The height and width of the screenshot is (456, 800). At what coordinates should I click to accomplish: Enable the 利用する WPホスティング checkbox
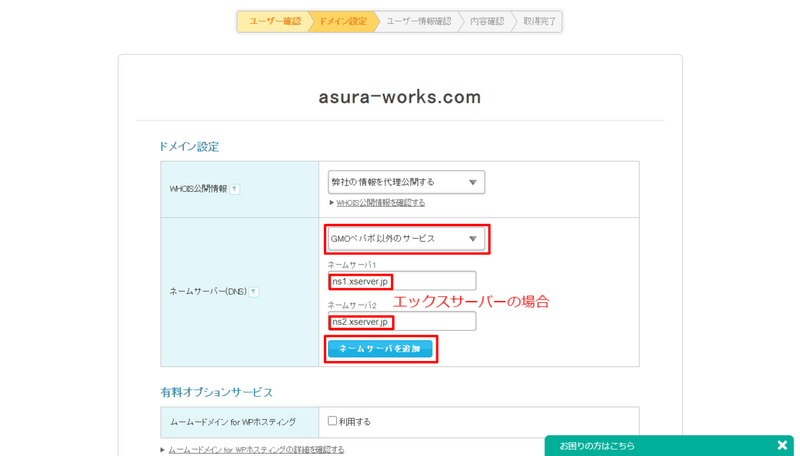332,421
